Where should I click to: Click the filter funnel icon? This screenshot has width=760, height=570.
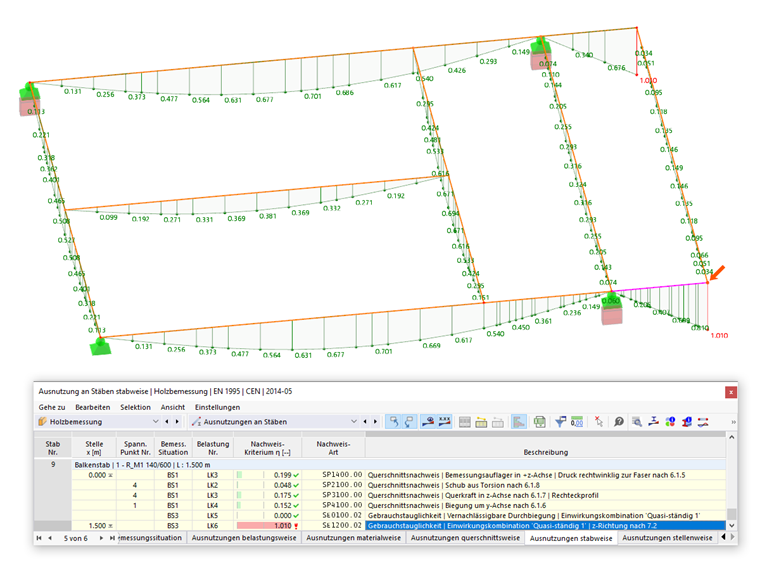pos(560,422)
